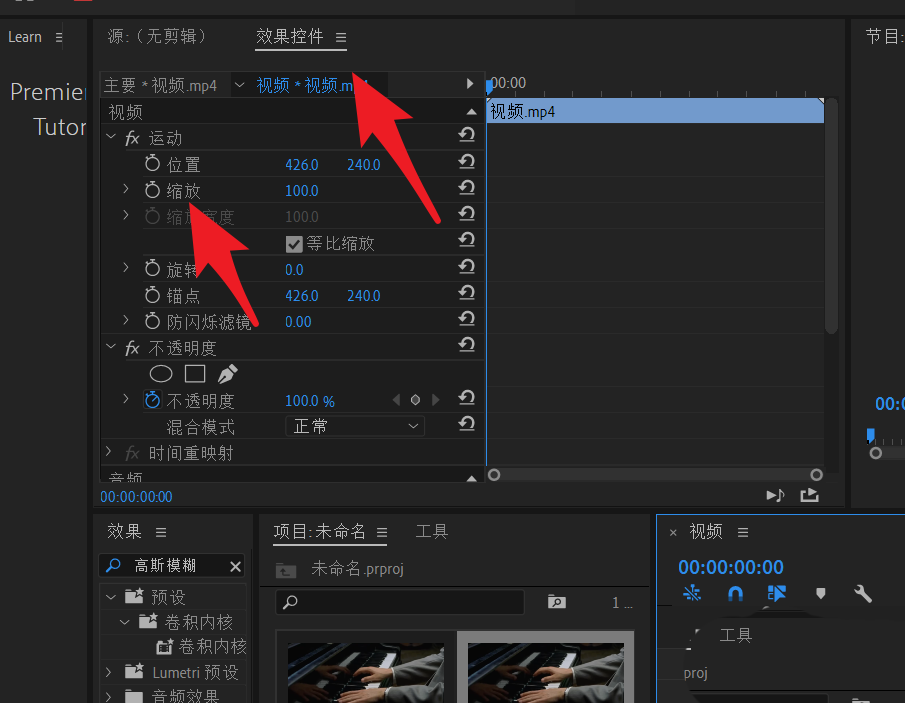Toggle snap magnet in timeline
The width and height of the screenshot is (905, 703).
click(x=735, y=594)
